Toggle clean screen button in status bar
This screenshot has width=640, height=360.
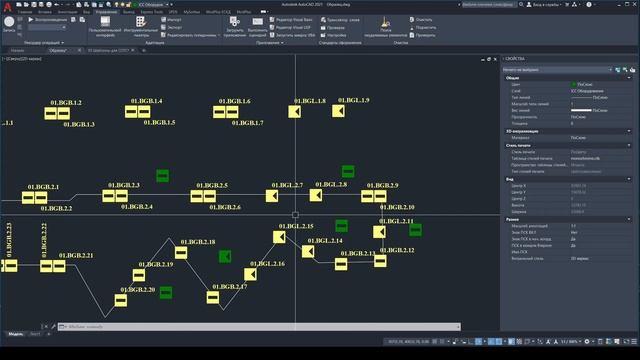626,341
